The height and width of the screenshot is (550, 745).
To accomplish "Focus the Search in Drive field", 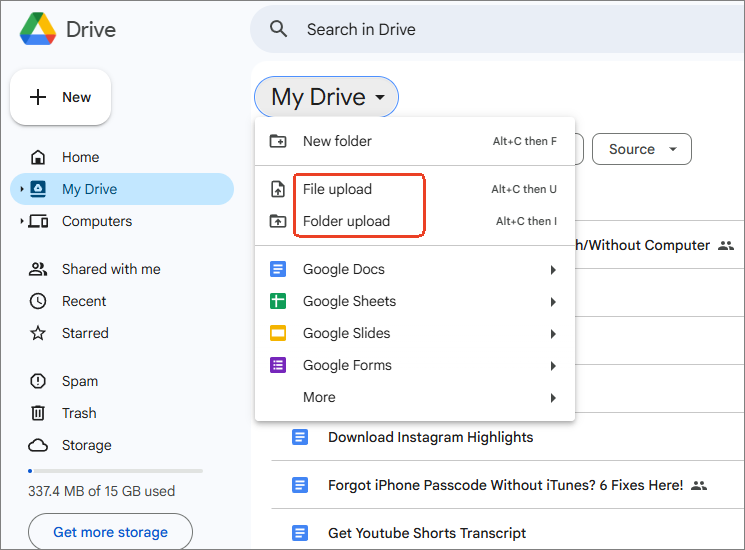I will click(x=500, y=29).
